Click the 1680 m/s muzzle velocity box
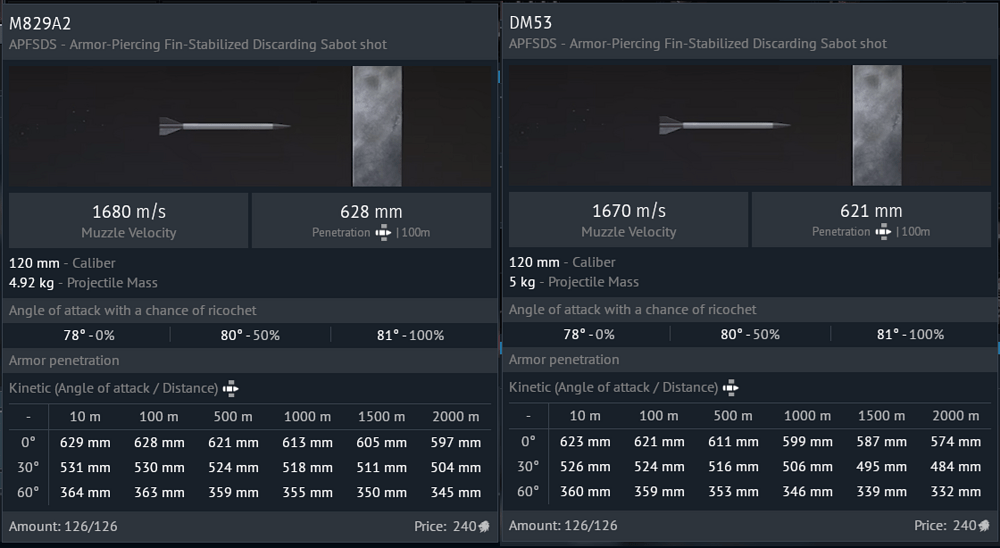 (128, 220)
